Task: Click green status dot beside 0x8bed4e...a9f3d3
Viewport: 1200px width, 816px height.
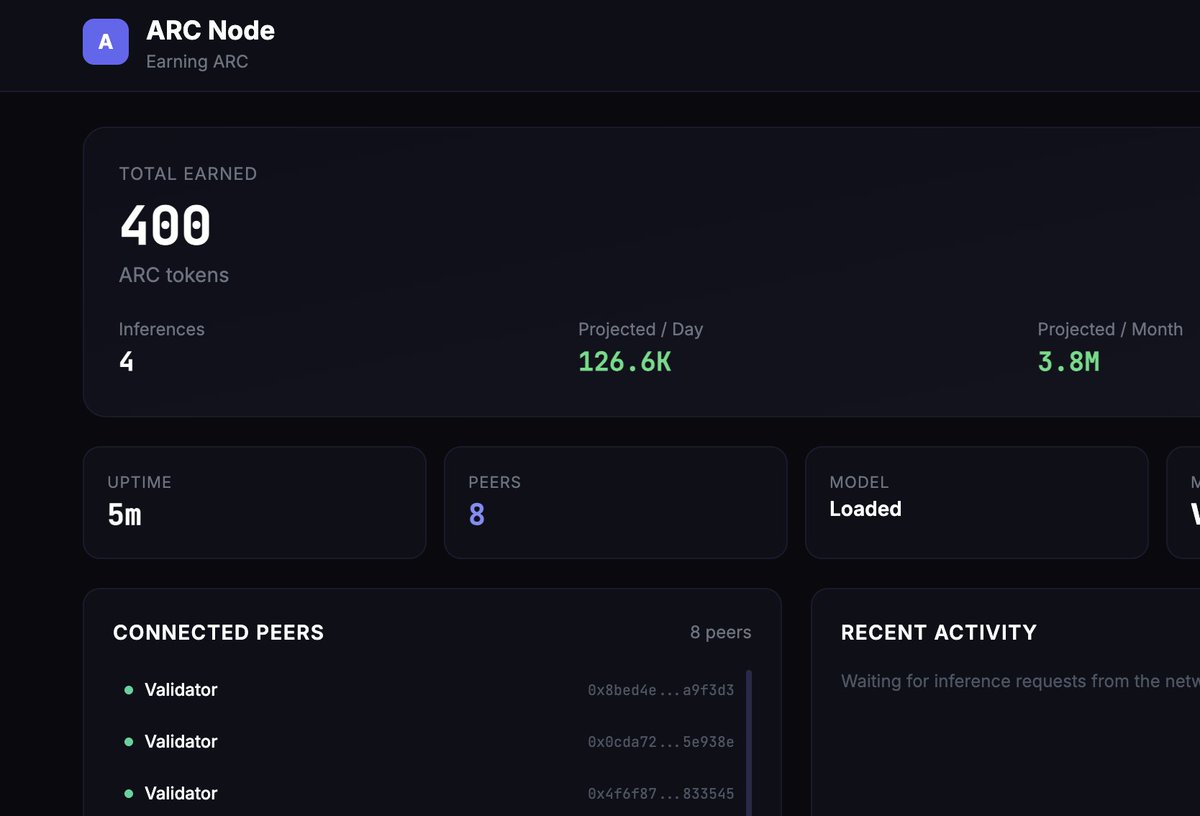Action: click(x=128, y=690)
